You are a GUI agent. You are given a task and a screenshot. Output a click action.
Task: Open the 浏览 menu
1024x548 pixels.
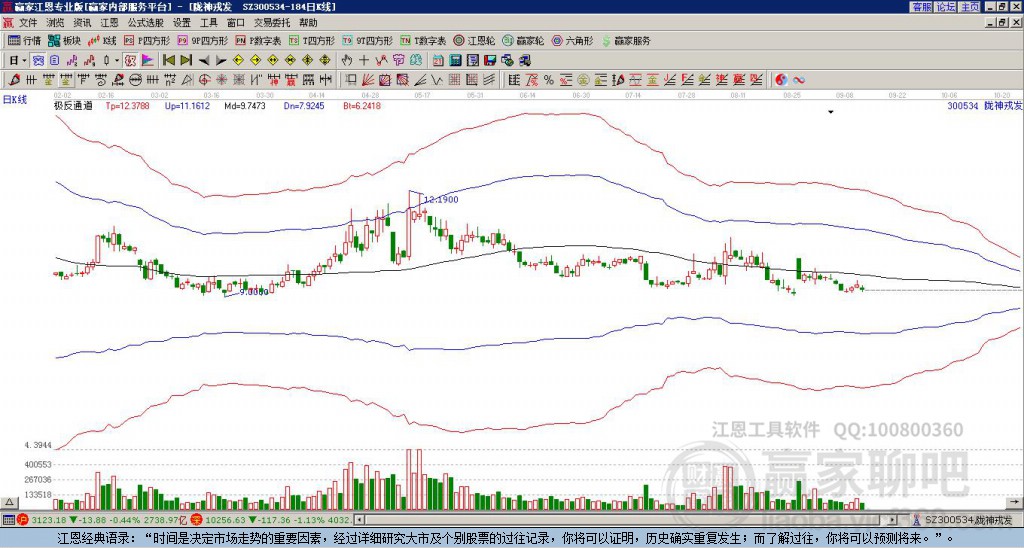56,23
